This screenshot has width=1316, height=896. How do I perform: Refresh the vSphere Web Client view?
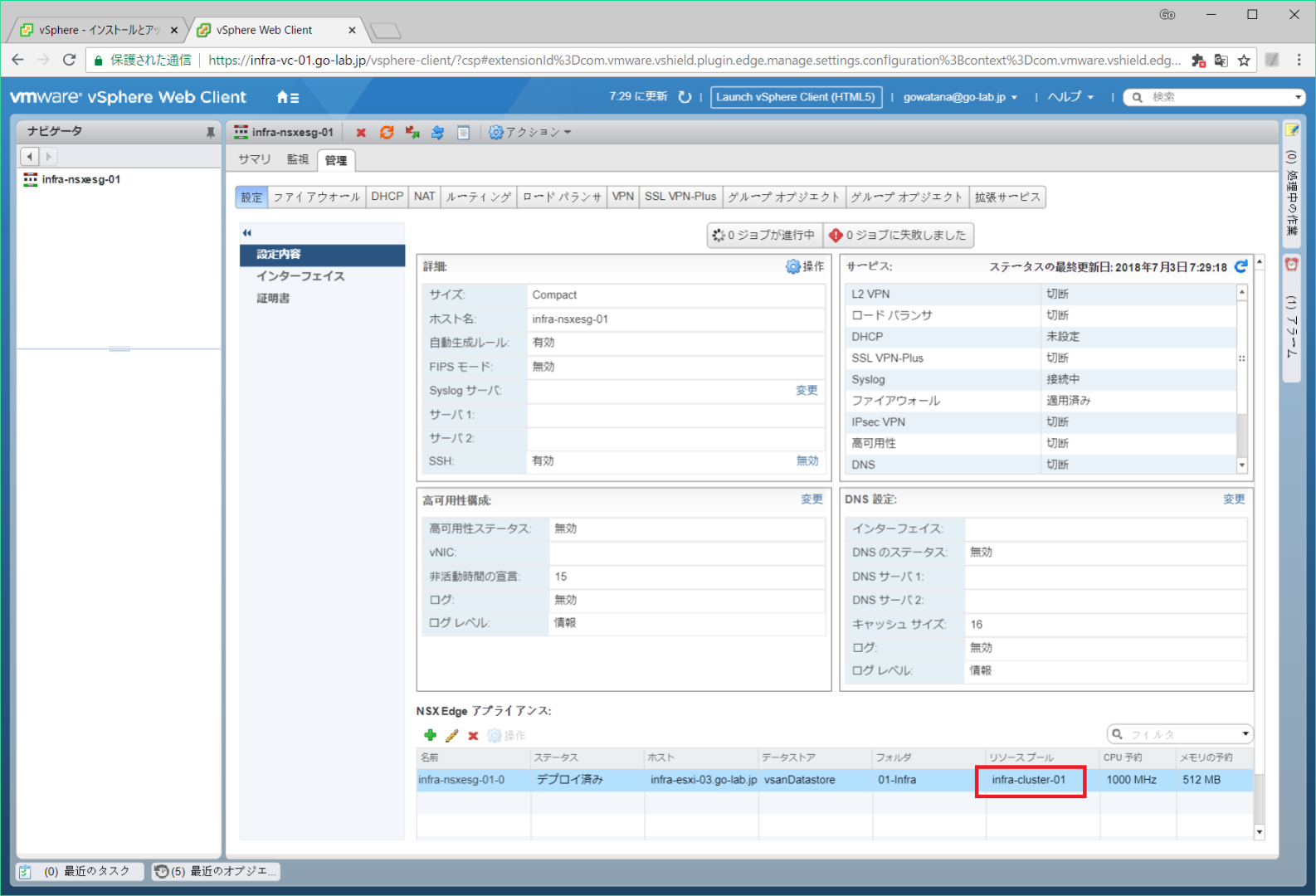(x=685, y=97)
